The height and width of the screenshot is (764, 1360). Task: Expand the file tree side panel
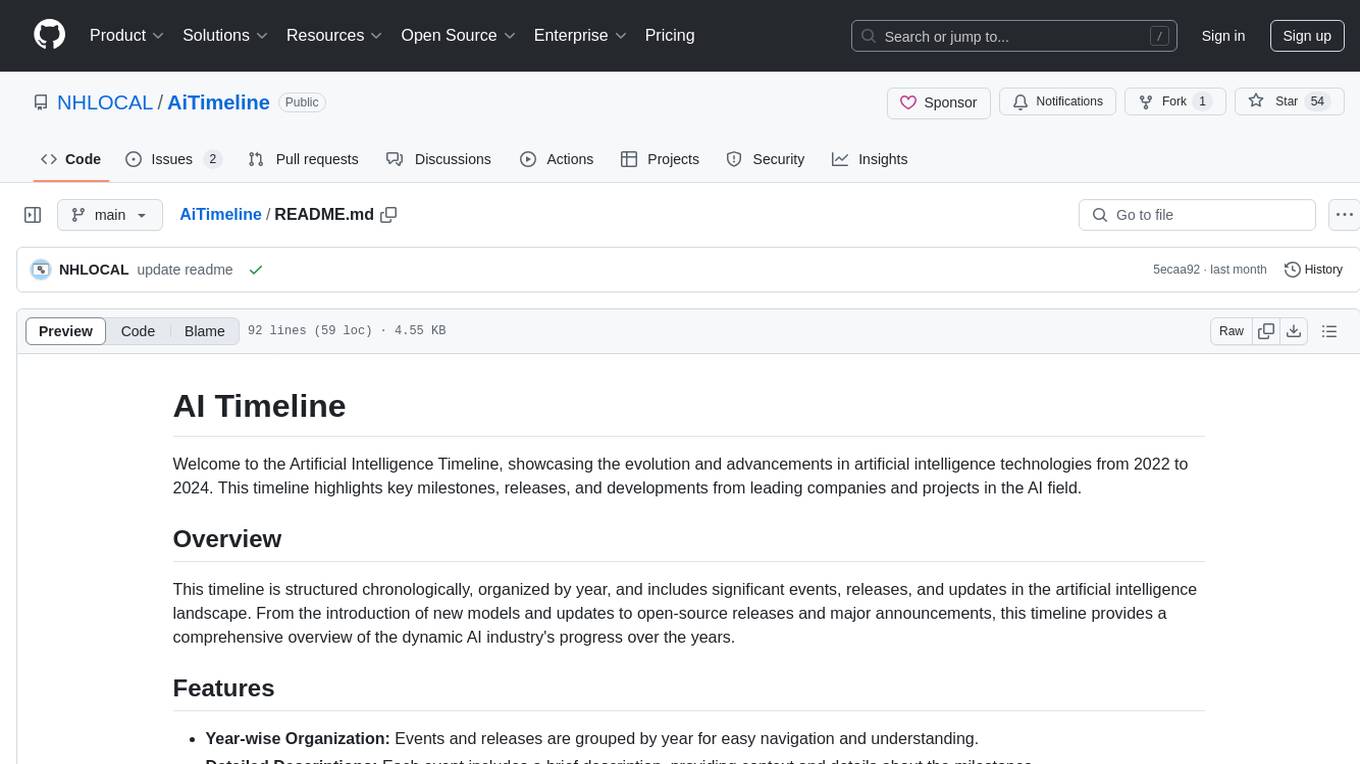(x=33, y=215)
